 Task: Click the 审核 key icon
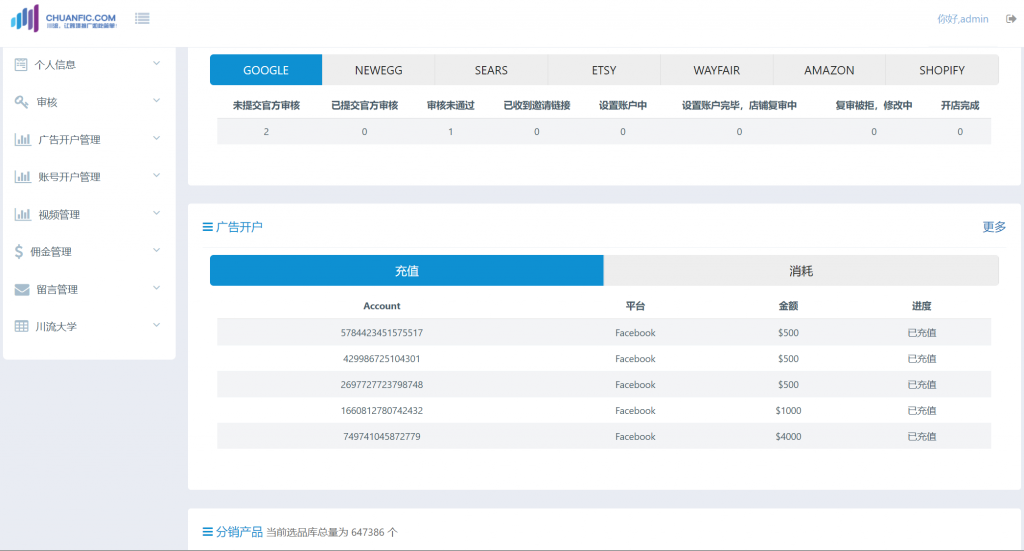point(22,102)
